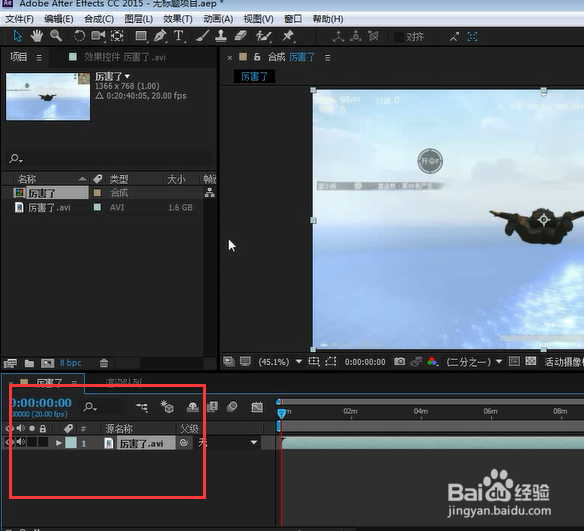
Task: Expand the 厉害了.avi layer properties triangle
Action: tap(58, 443)
